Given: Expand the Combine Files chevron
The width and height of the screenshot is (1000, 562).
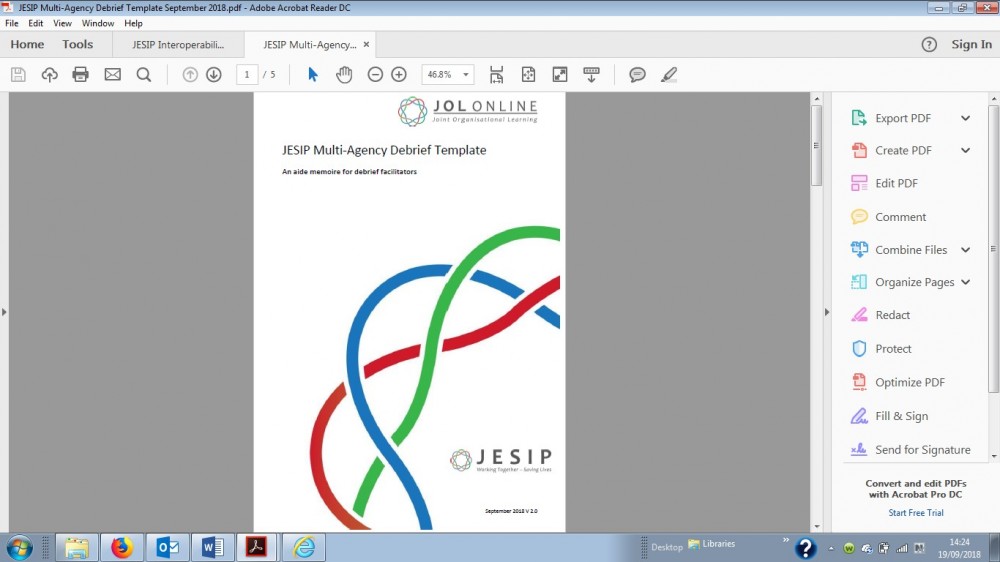Looking at the screenshot, I should pos(966,250).
